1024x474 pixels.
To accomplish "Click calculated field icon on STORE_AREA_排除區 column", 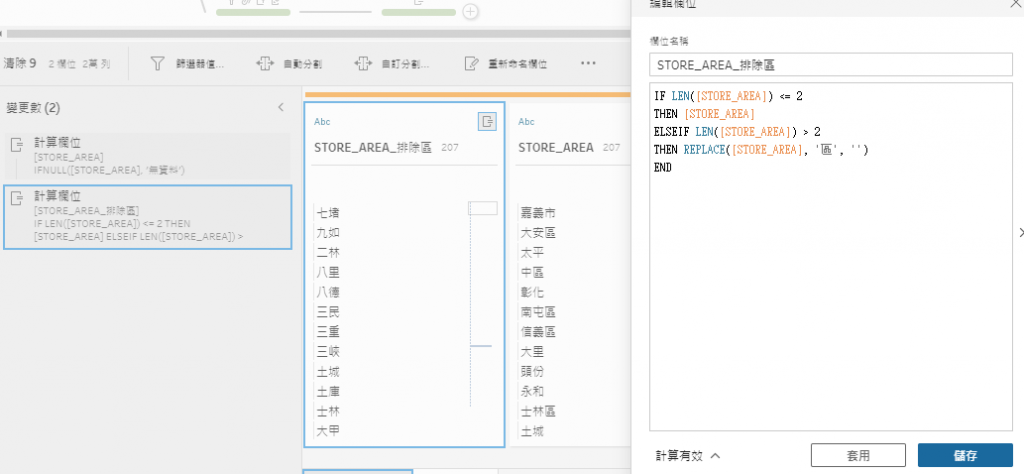I will (x=487, y=121).
